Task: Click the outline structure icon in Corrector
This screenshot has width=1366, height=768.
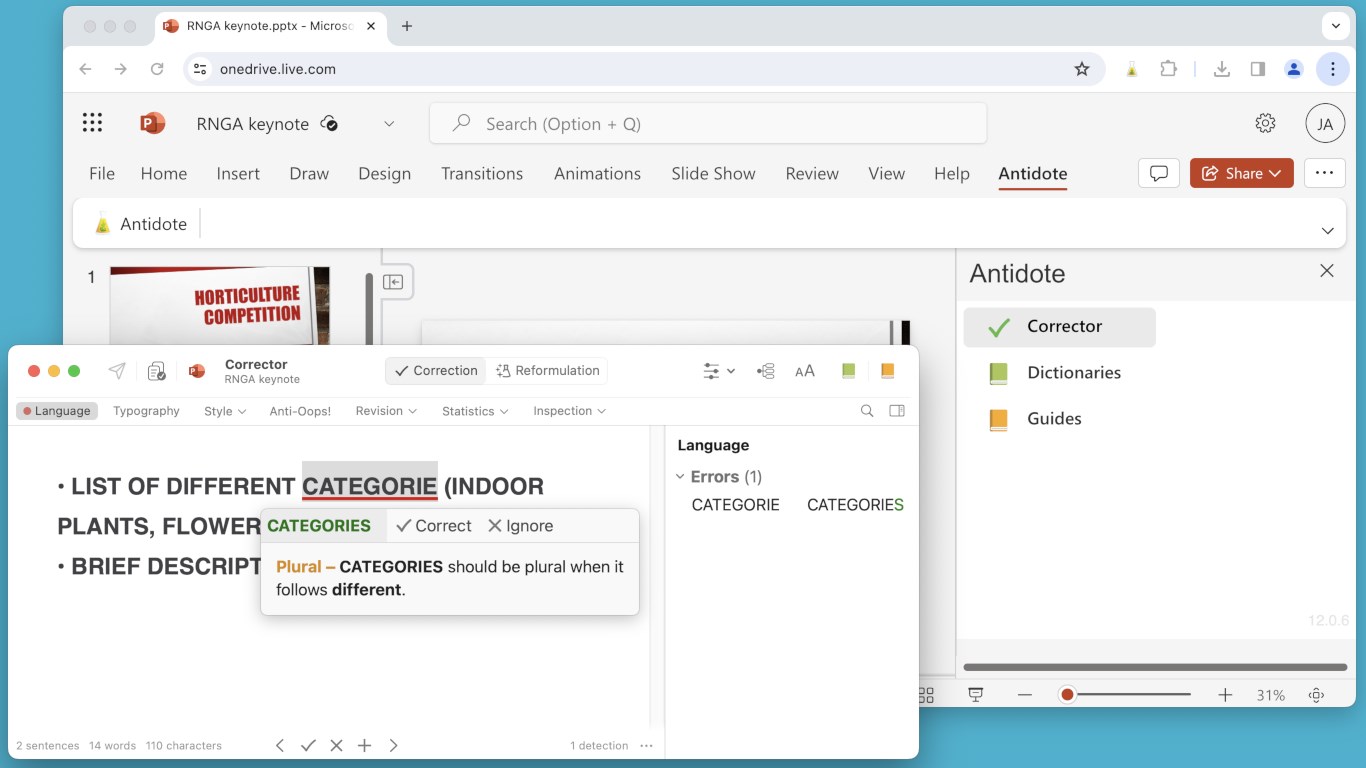Action: [766, 371]
